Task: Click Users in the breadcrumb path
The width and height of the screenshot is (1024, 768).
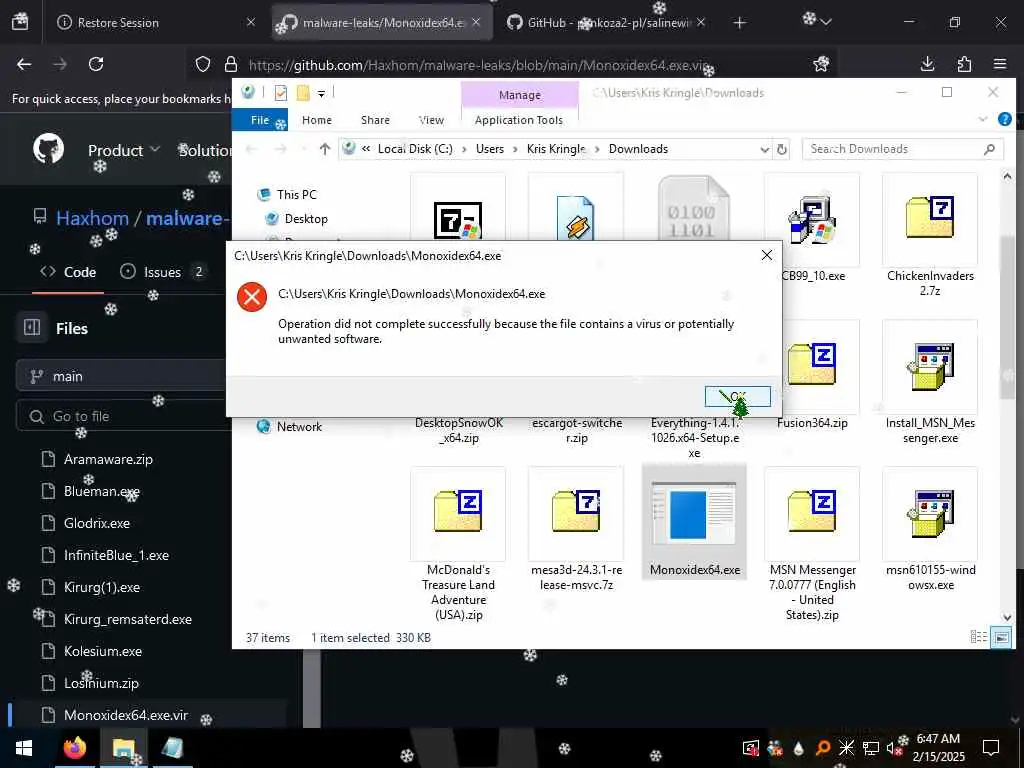Action: tap(490, 149)
